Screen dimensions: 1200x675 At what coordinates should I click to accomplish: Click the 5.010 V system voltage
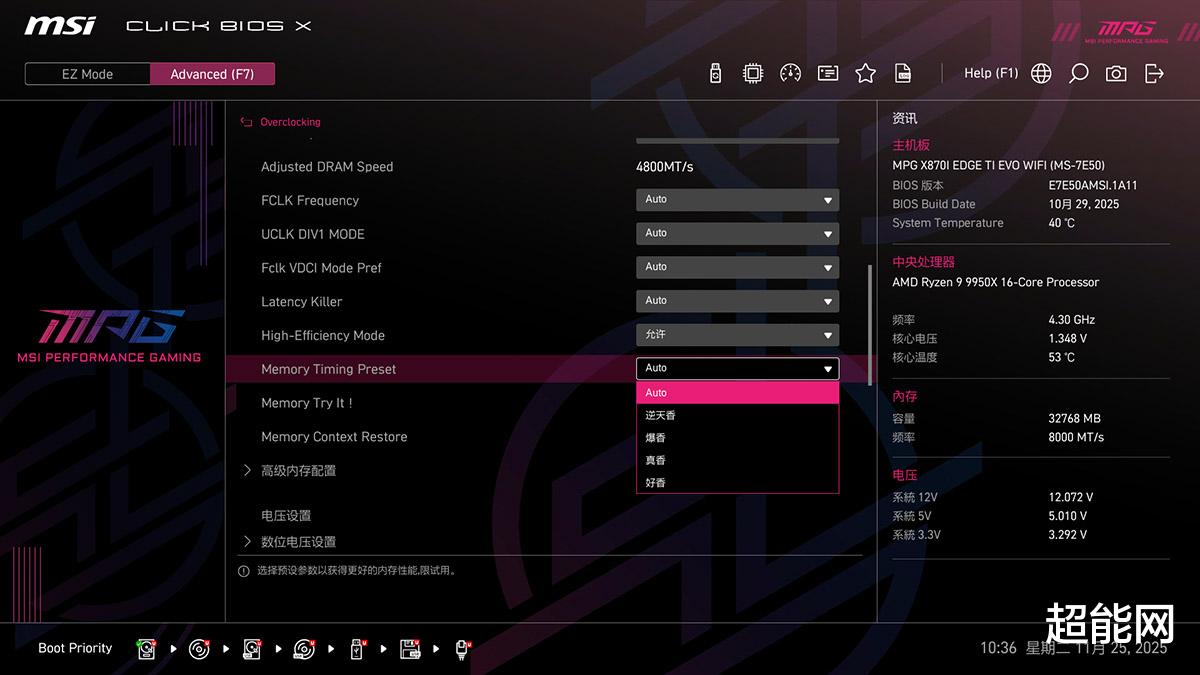click(x=1067, y=517)
